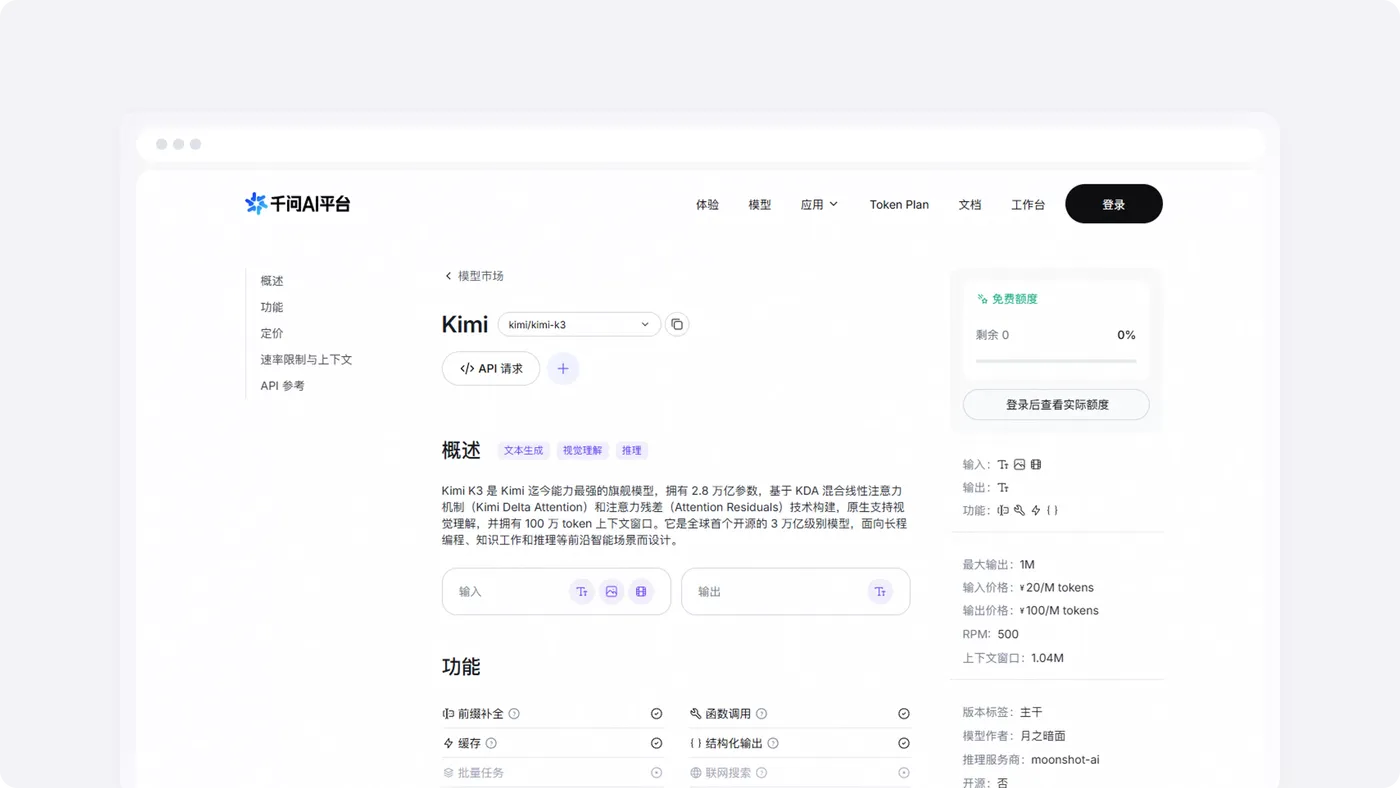Click the image icon in right panel 输入 row
The height and width of the screenshot is (788, 1400).
tap(1019, 464)
